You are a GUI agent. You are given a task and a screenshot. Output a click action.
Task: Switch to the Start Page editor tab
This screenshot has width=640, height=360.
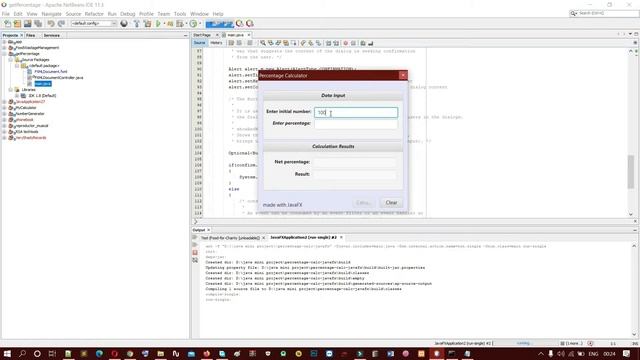(x=202, y=35)
